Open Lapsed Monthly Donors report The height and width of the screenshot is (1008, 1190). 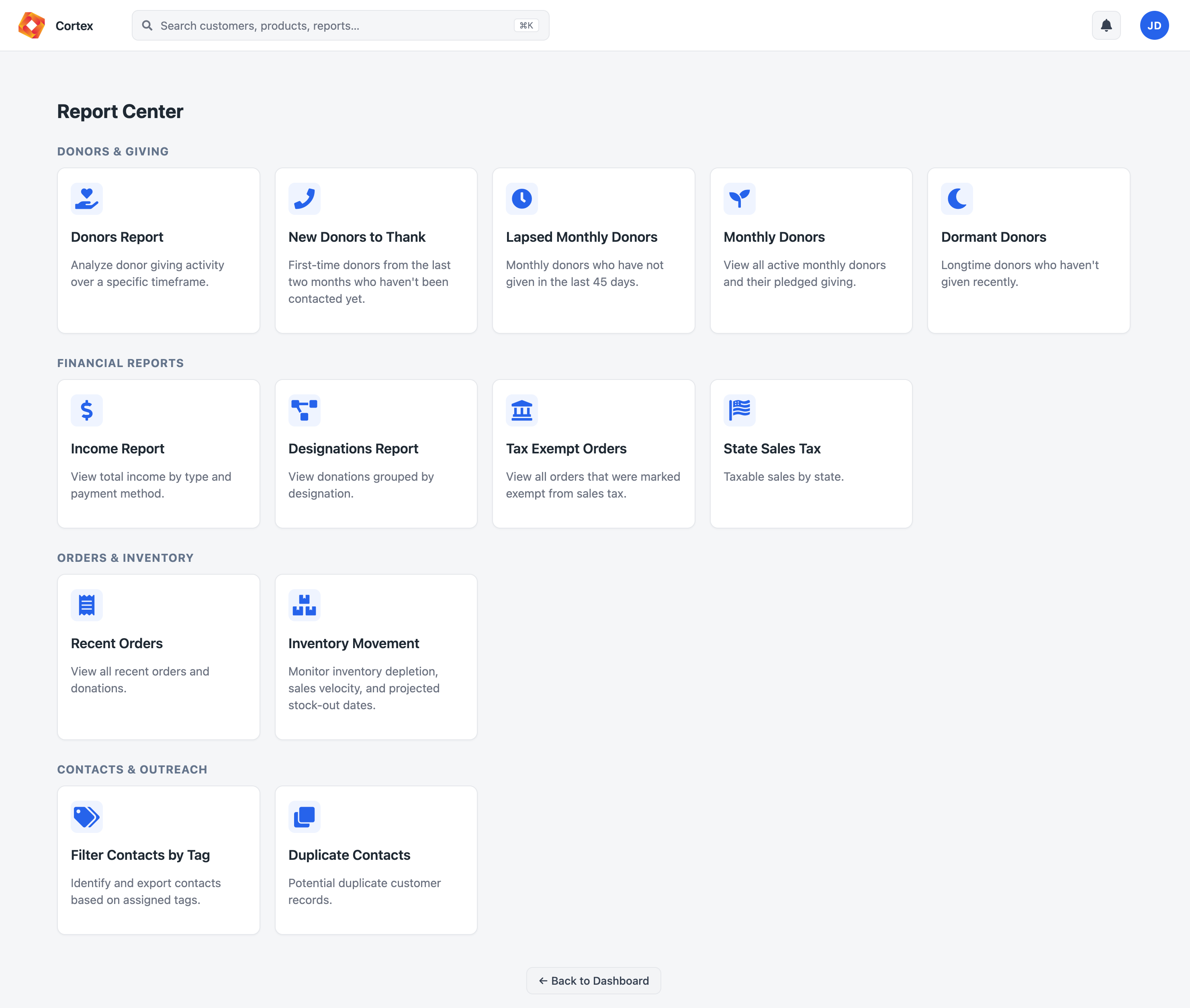pyautogui.click(x=581, y=237)
